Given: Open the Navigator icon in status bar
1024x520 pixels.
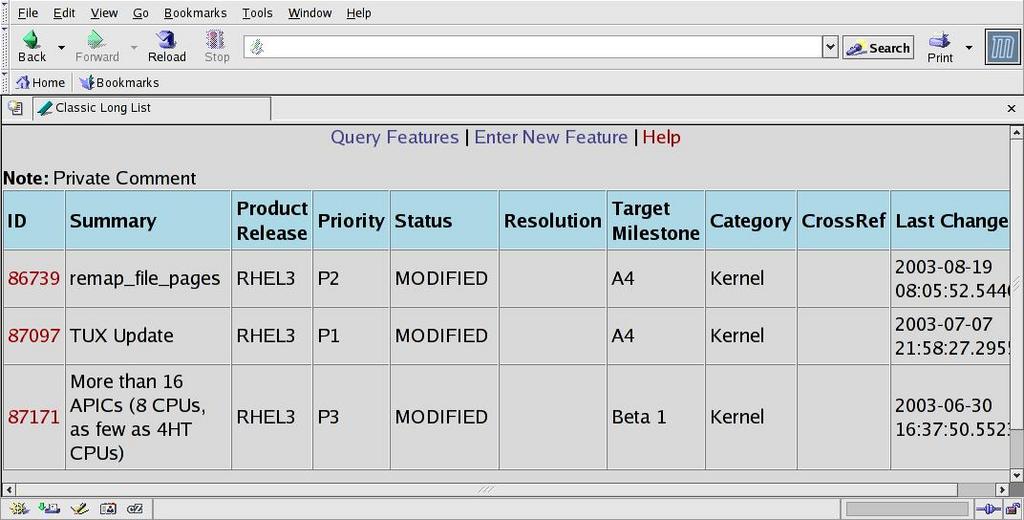Looking at the screenshot, I should point(19,509).
